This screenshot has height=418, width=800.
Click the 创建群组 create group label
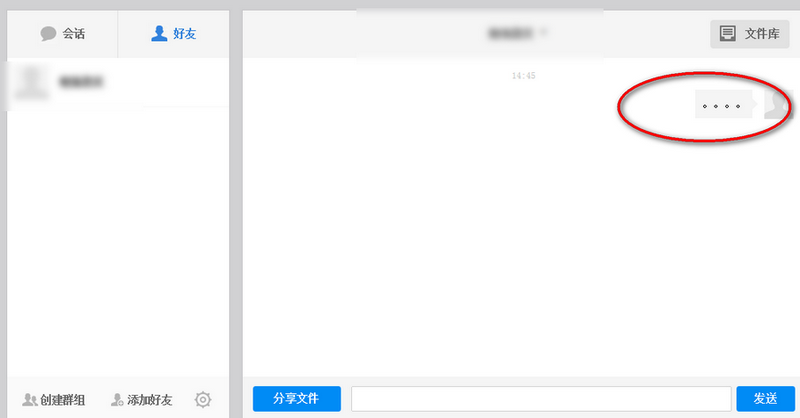coord(62,400)
